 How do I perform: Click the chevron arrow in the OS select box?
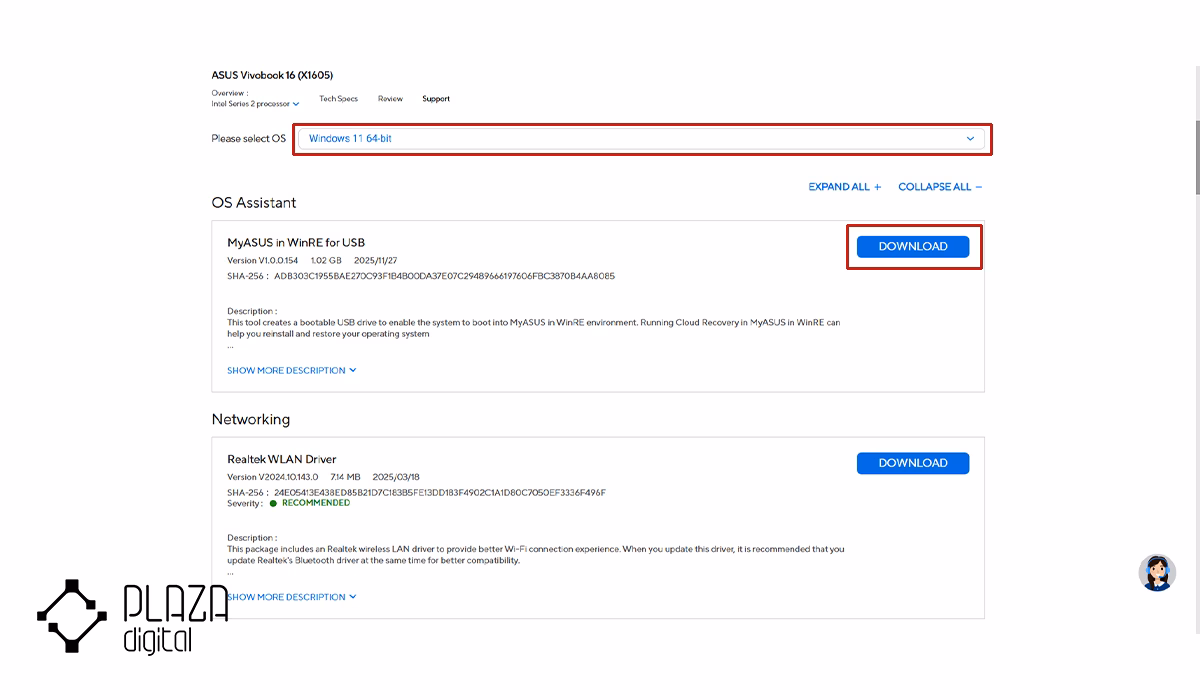(970, 139)
